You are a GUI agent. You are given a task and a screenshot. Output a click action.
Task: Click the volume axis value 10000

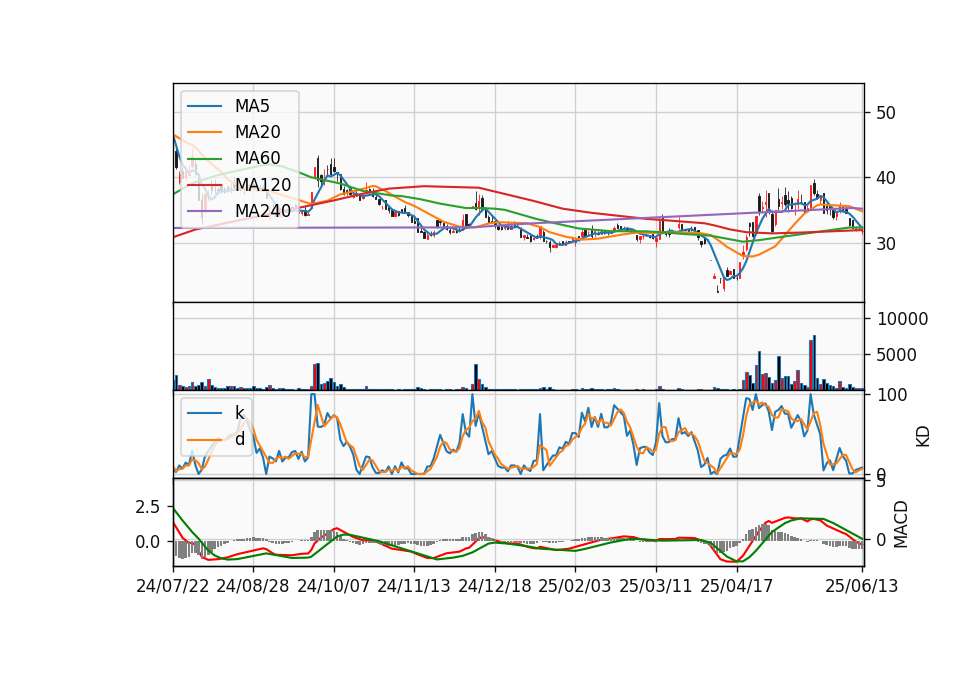tap(903, 319)
